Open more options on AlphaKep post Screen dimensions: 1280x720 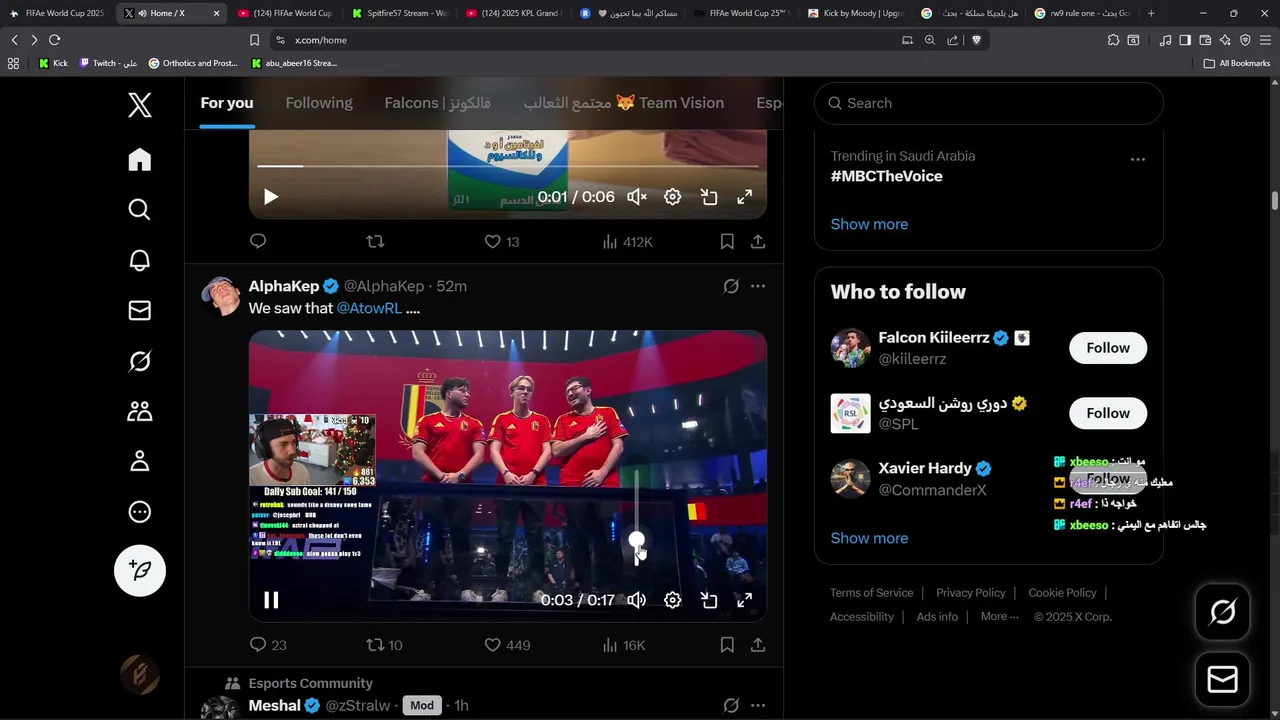click(x=758, y=286)
